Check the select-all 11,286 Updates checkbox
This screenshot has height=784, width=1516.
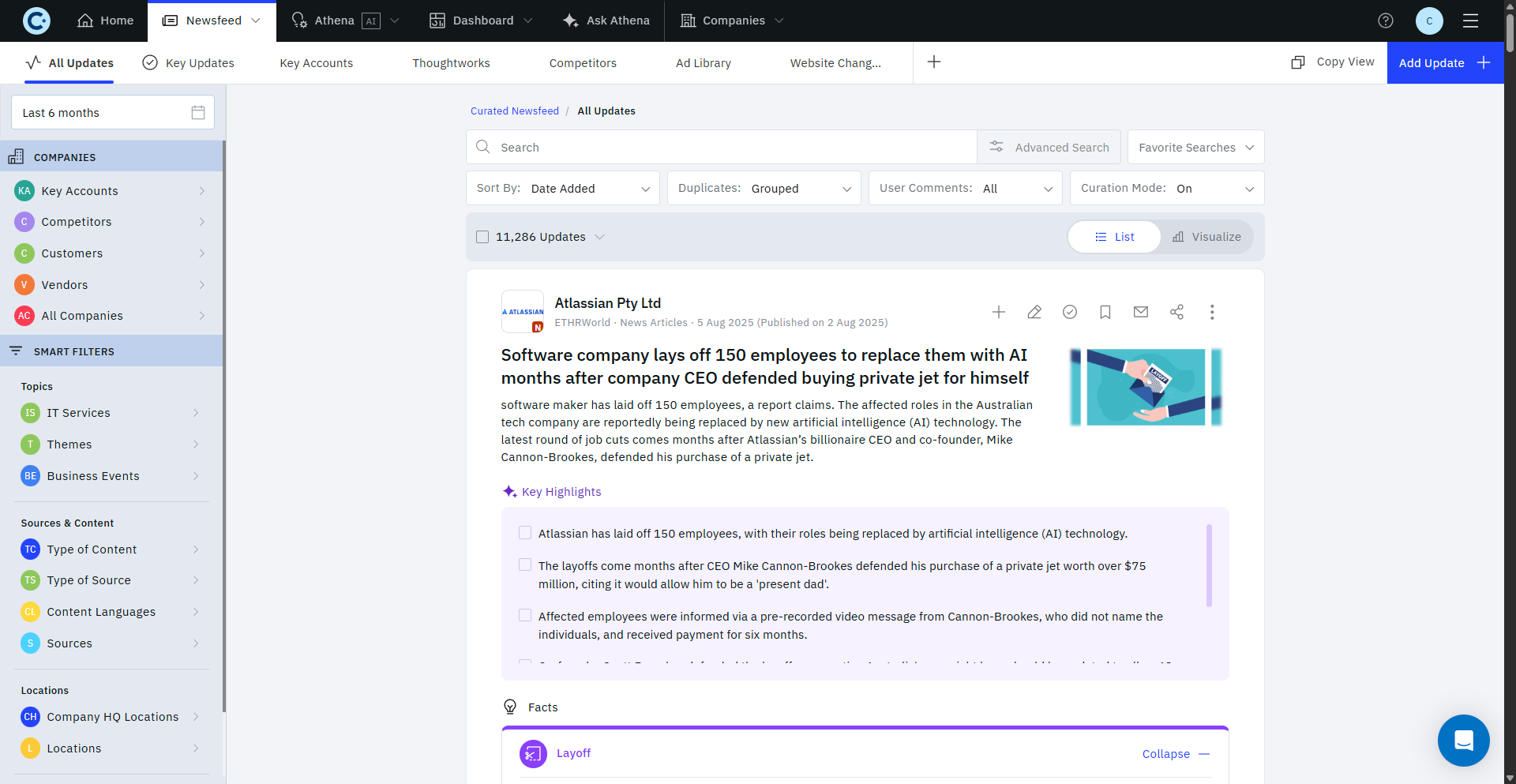(x=482, y=237)
